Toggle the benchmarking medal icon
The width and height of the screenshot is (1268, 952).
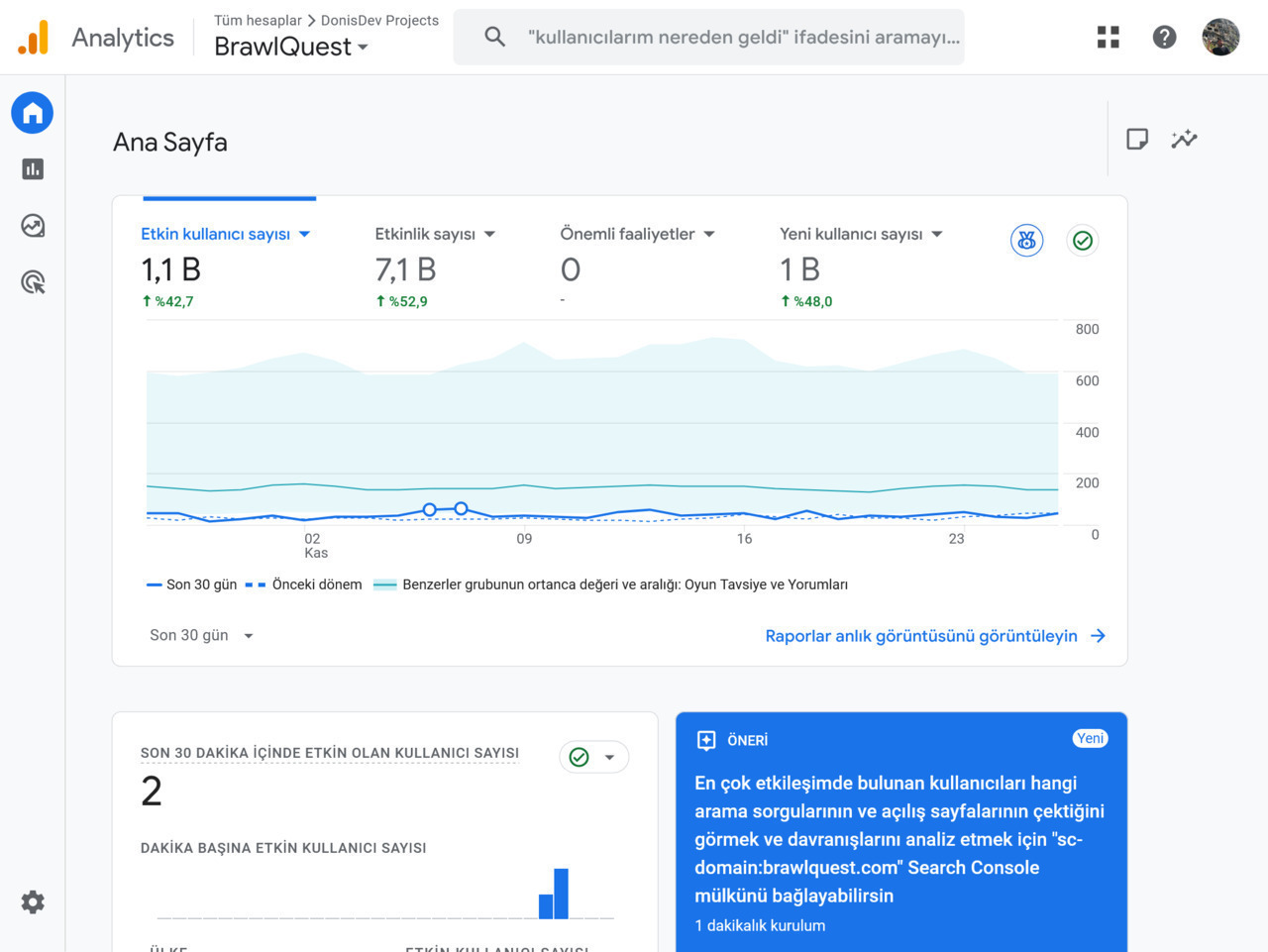[x=1026, y=241]
